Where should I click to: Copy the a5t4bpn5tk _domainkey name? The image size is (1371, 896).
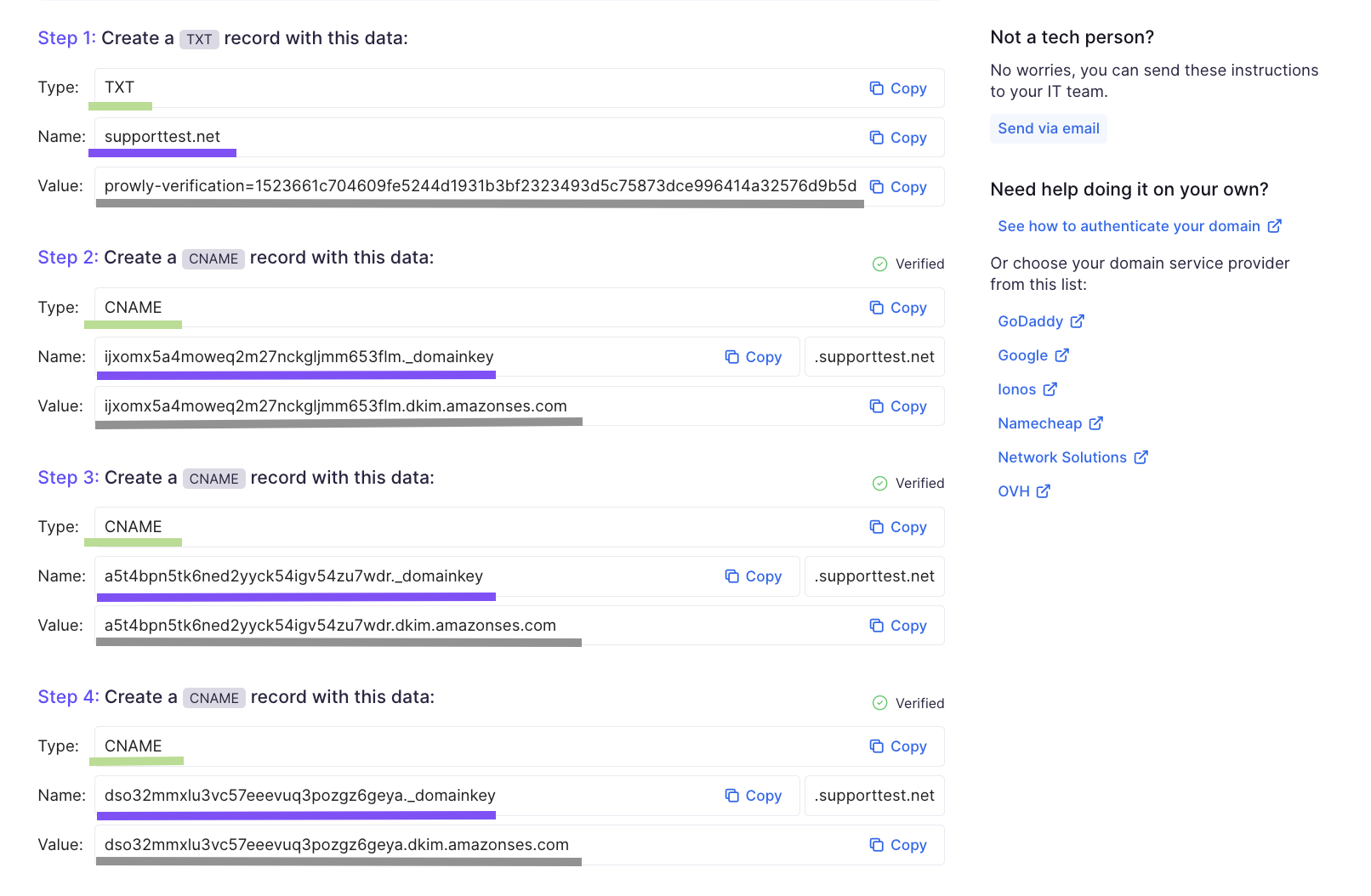753,576
